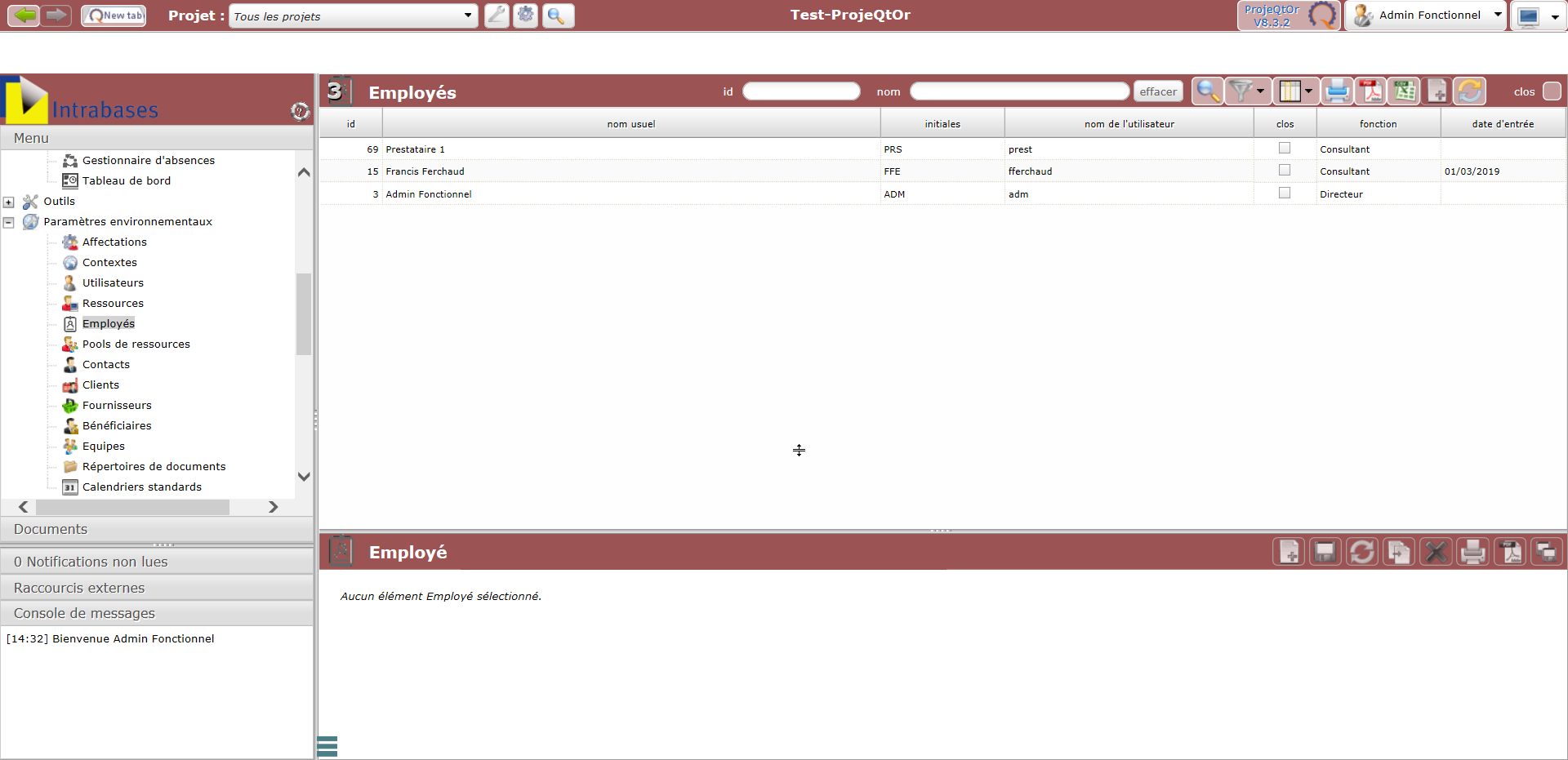Click the Bénéficiaires icon

(70, 426)
